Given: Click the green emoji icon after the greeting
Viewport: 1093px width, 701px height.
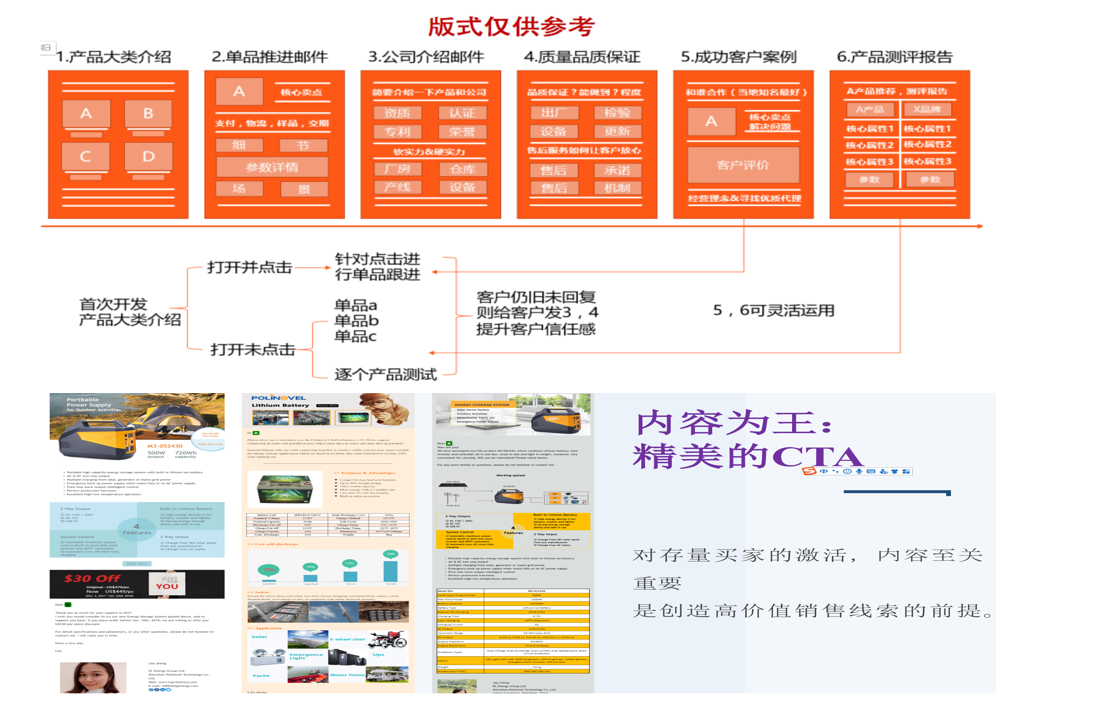Looking at the screenshot, I should pyautogui.click(x=67, y=605).
